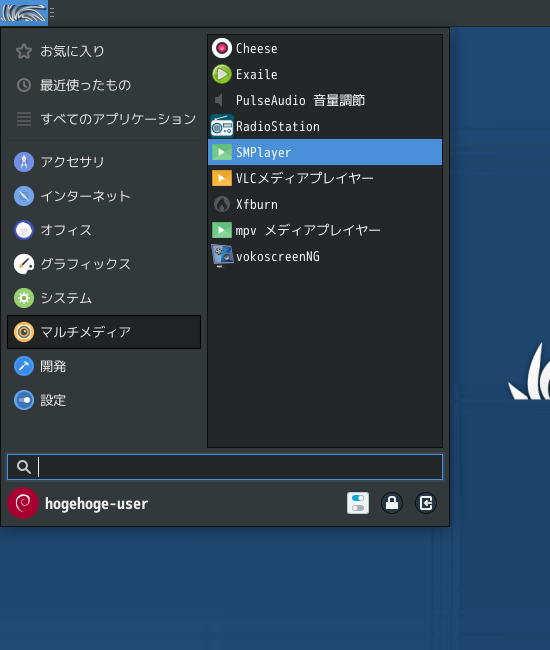This screenshot has width=550, height=650.
Task: Click the star icon beside お気に入り
Action: [x=24, y=51]
